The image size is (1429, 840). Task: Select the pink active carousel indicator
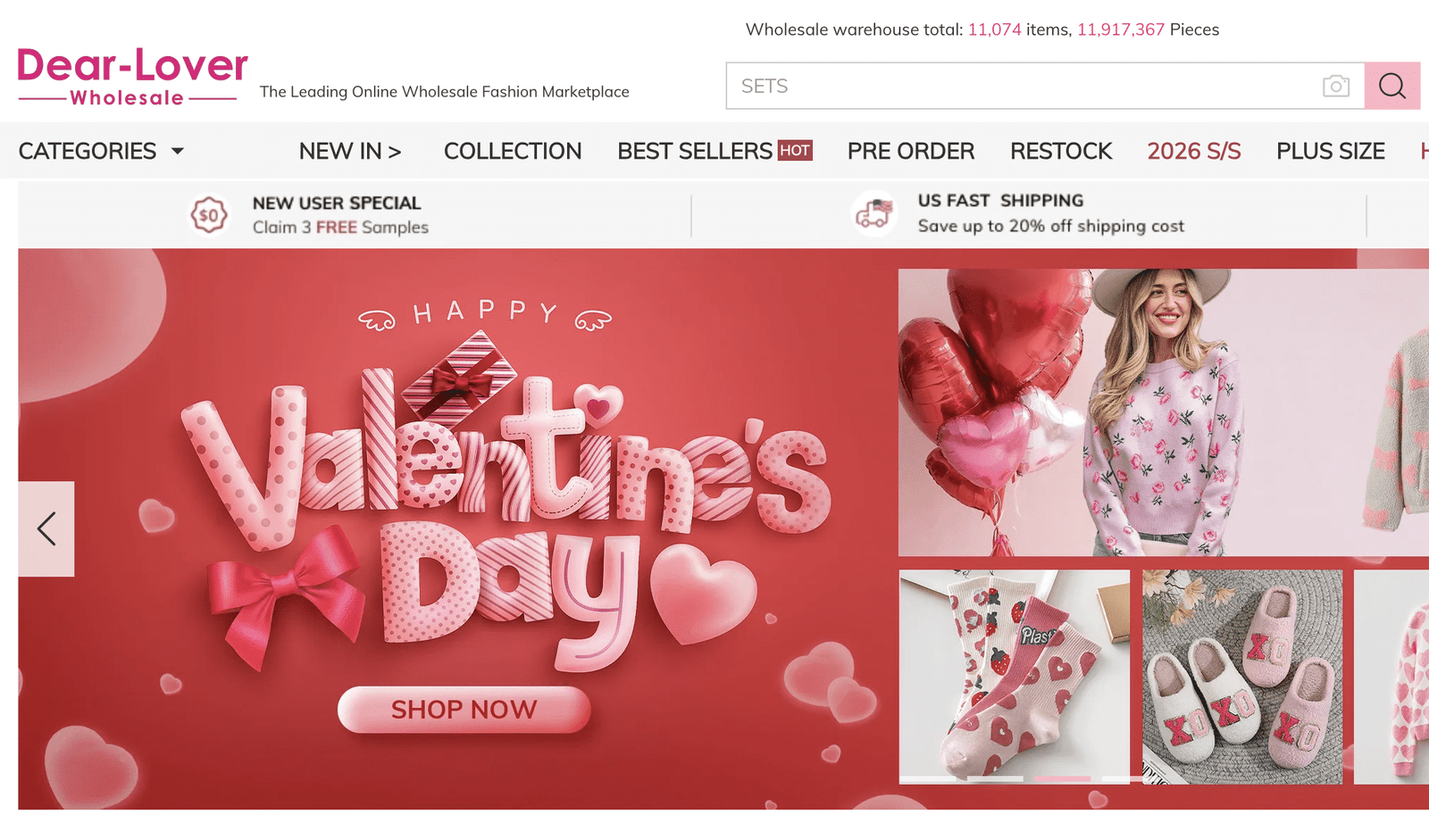point(1062,779)
